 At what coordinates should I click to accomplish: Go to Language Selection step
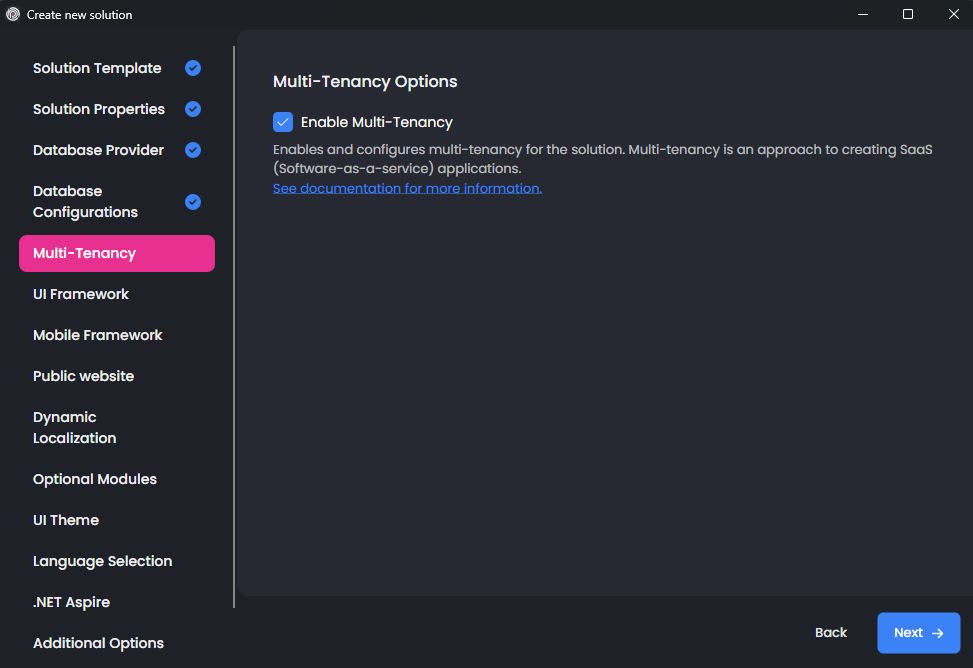pos(102,561)
